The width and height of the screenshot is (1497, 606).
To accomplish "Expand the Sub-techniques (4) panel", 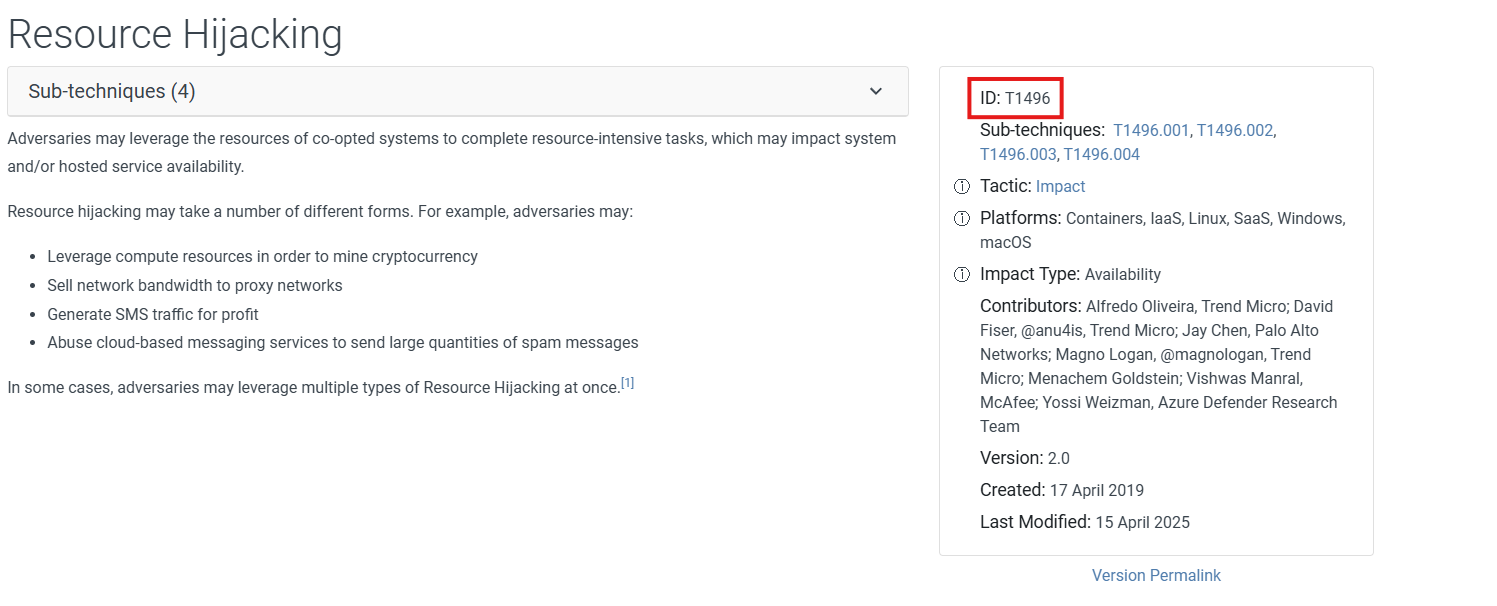I will pos(111,91).
